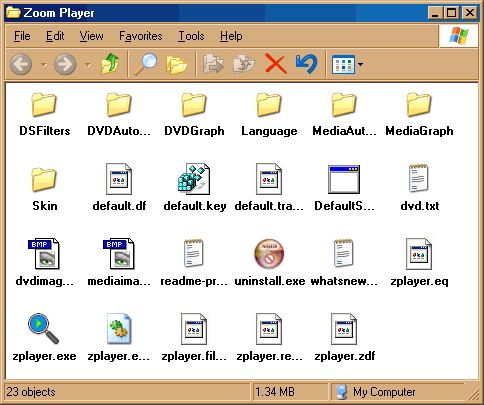Open the Favorites menu
Image resolution: width=484 pixels, height=405 pixels.
click(141, 36)
